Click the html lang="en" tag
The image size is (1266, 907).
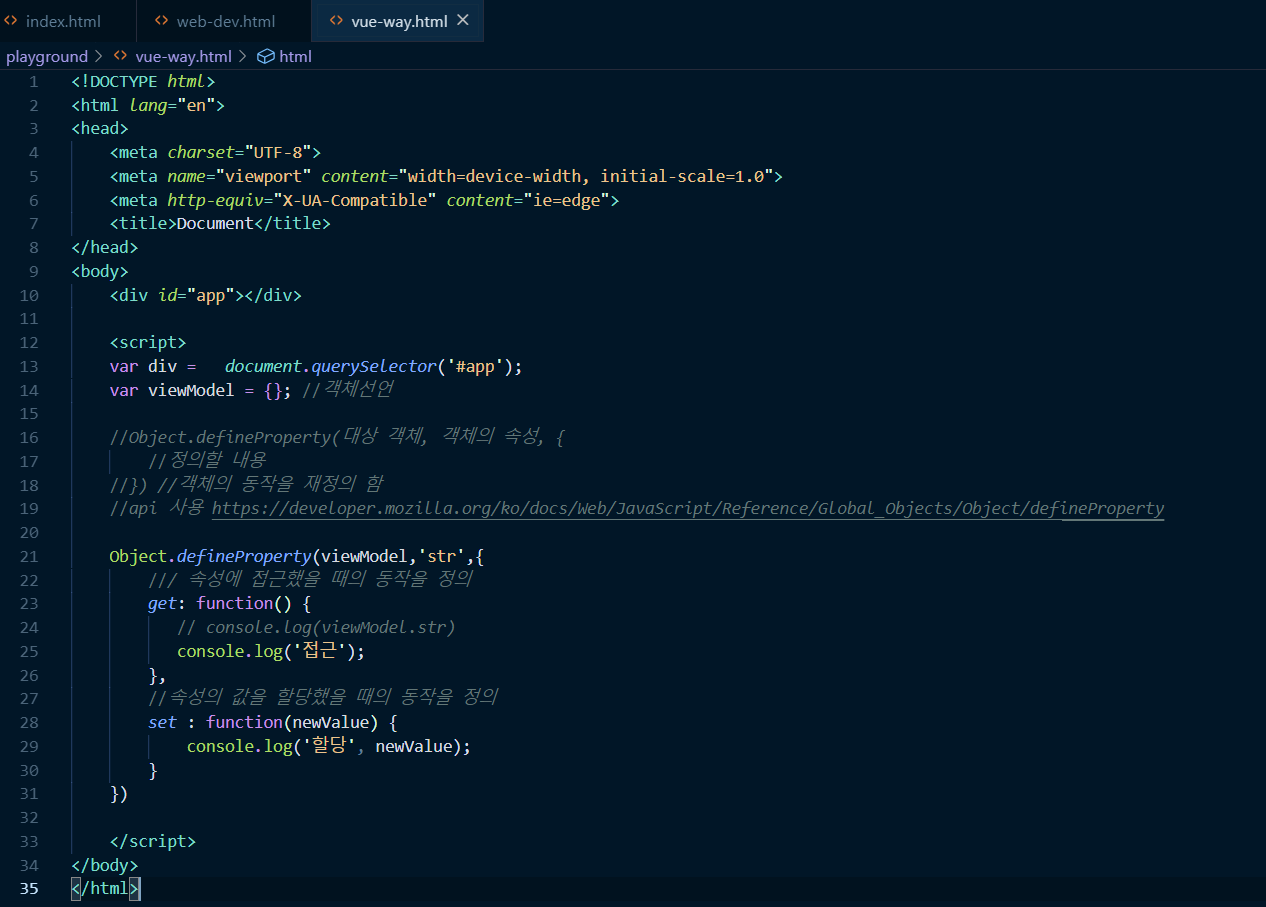click(x=148, y=105)
